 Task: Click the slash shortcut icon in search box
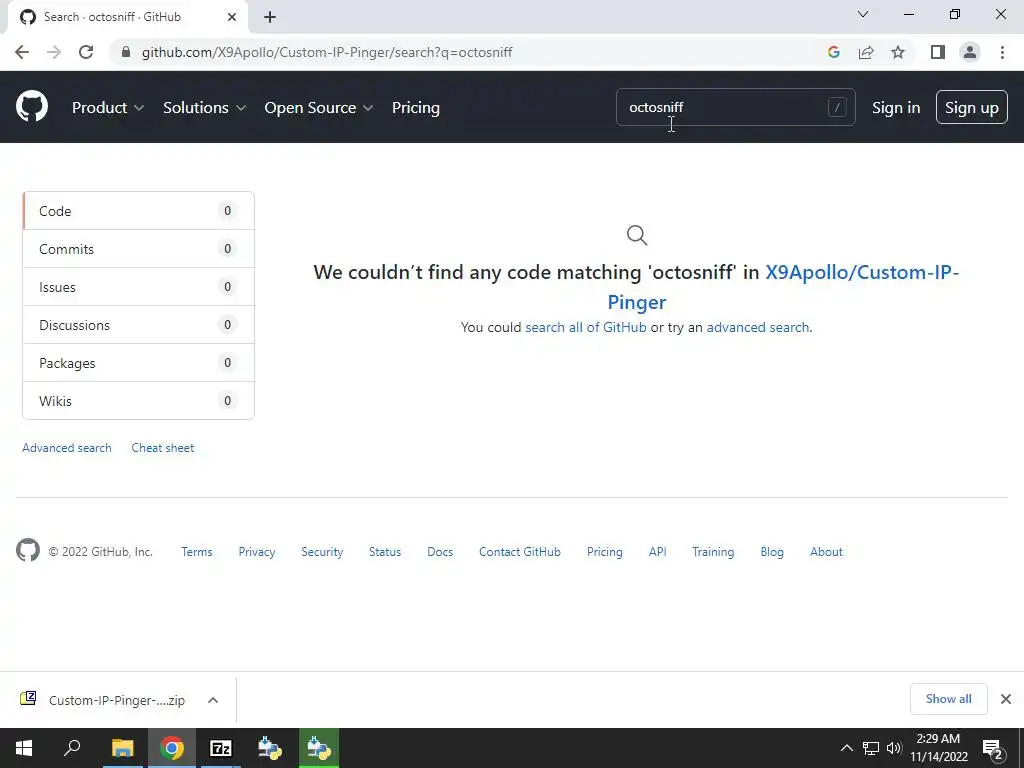coord(837,107)
